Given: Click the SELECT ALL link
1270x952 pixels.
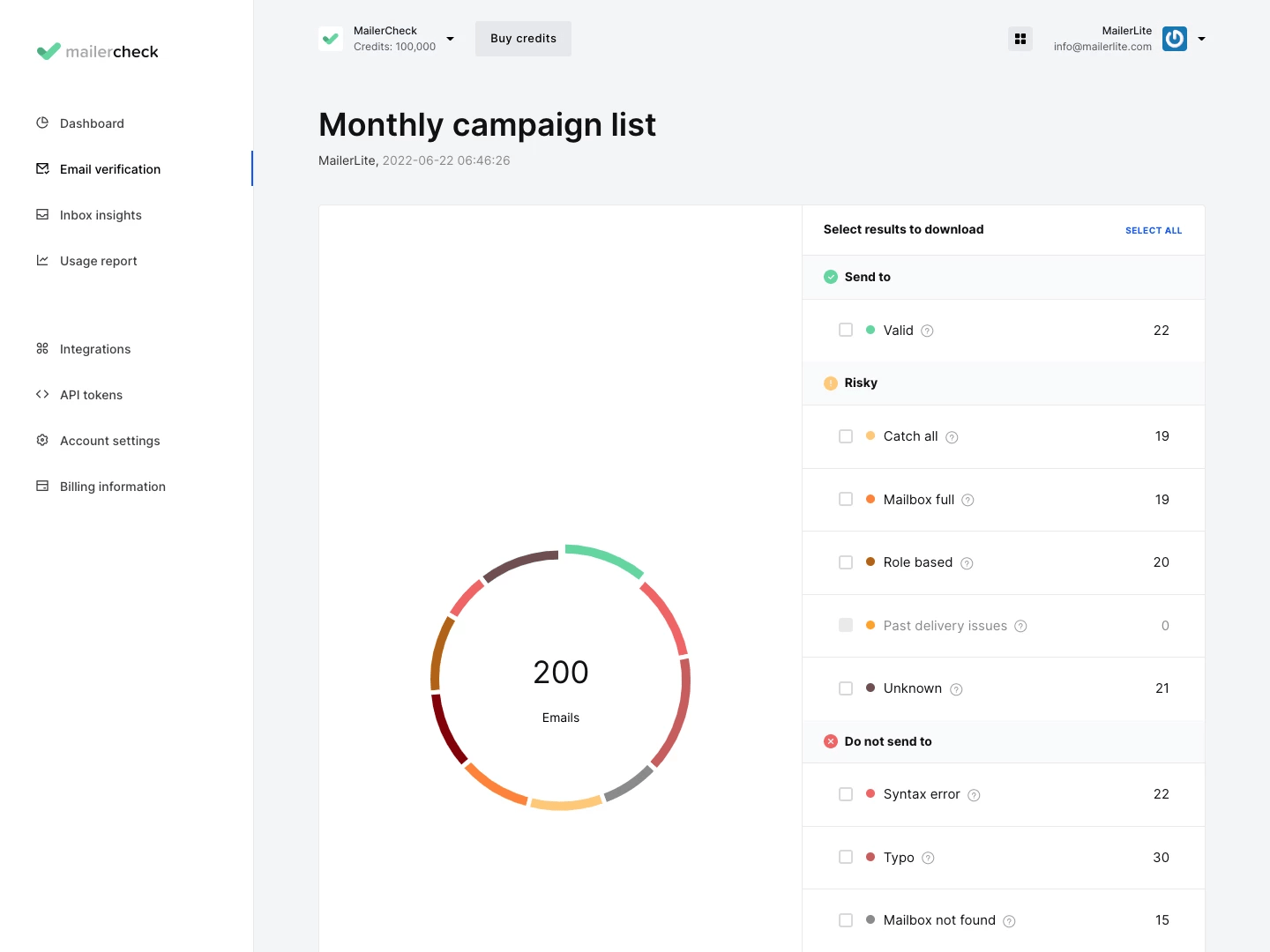Looking at the screenshot, I should point(1153,230).
